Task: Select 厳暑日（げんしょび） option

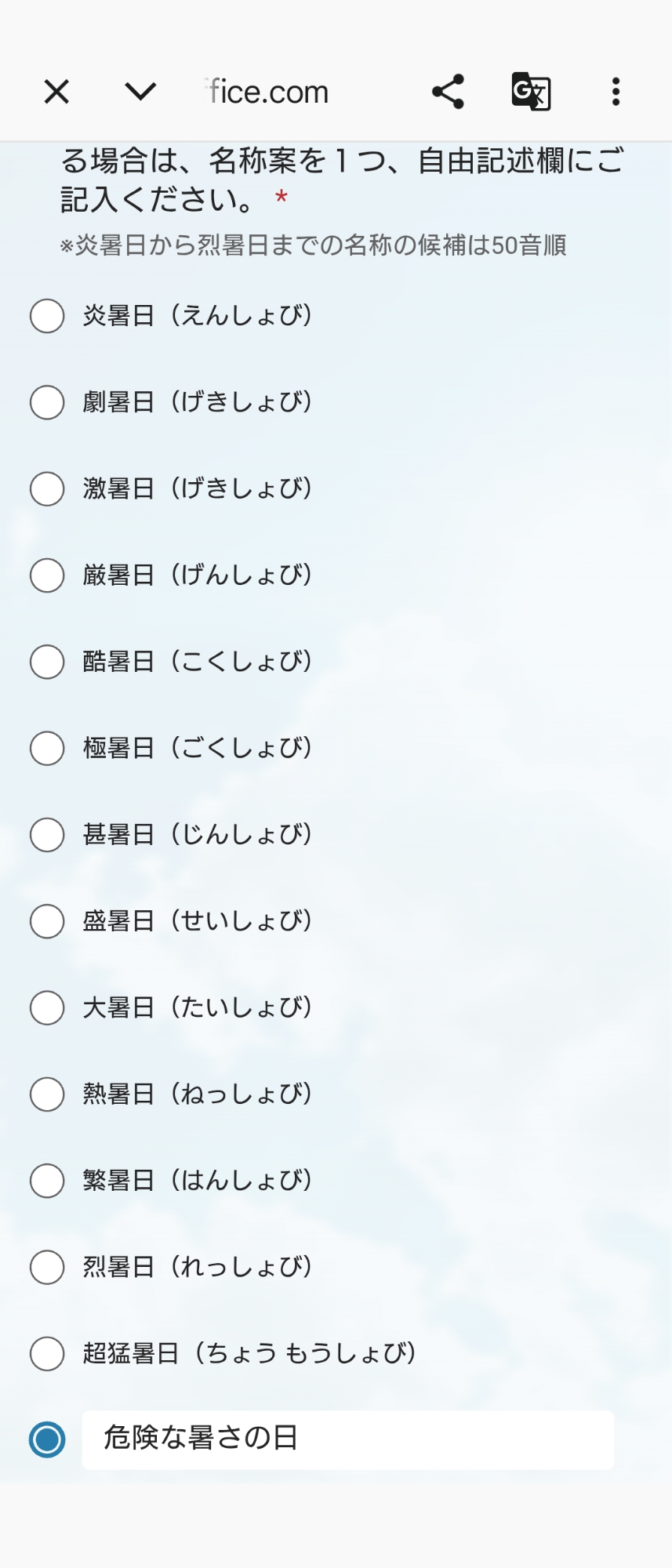Action: click(x=47, y=575)
